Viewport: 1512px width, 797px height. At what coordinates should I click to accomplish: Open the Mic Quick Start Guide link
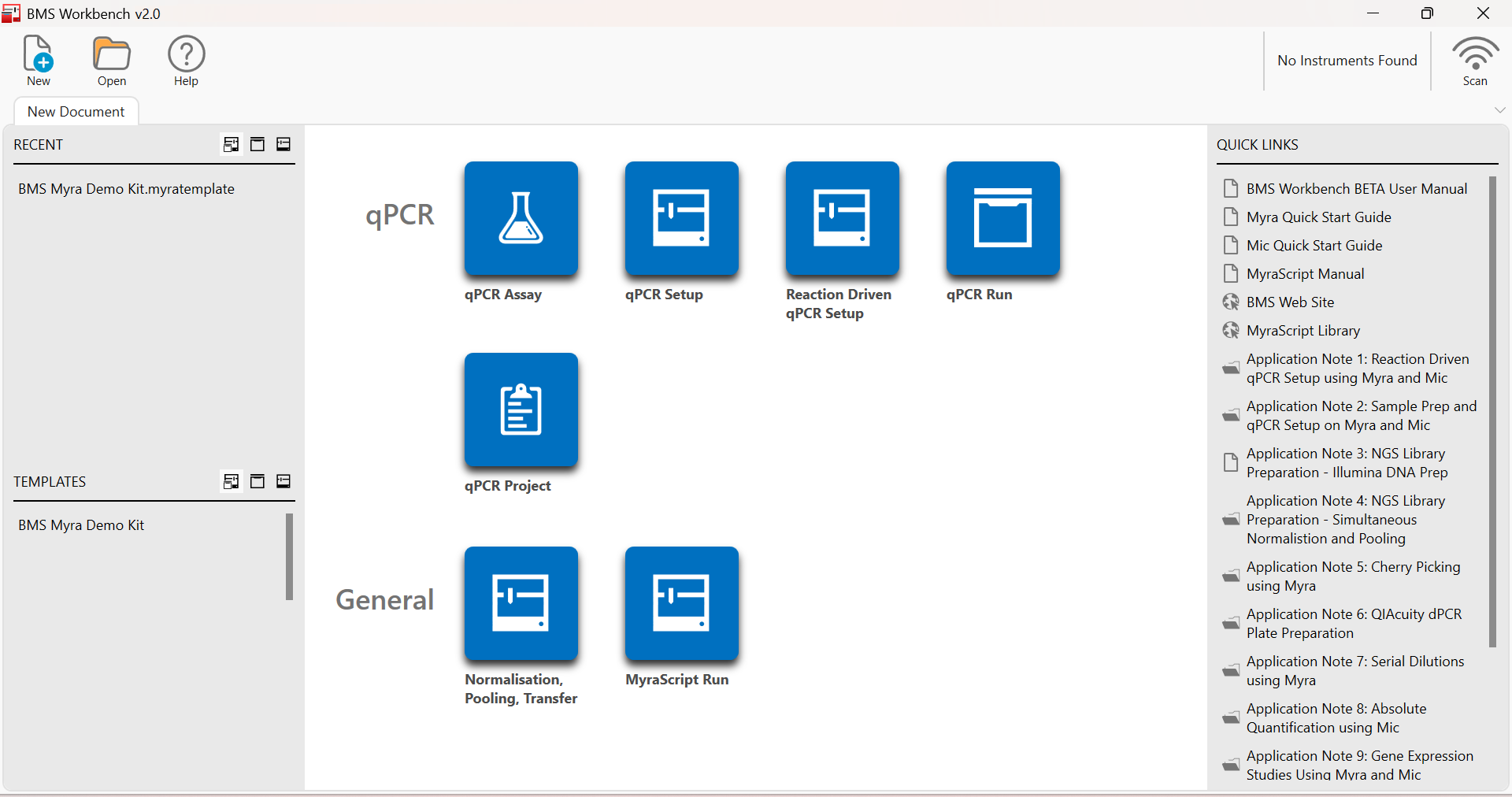pos(1314,246)
